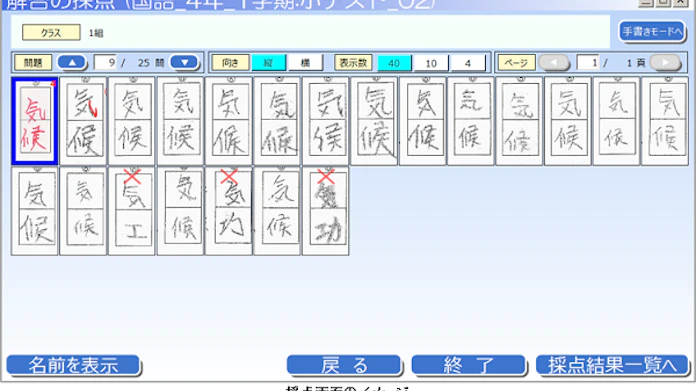Click the 終了 finish button
Screen dimensions: 696x391
coord(469,366)
